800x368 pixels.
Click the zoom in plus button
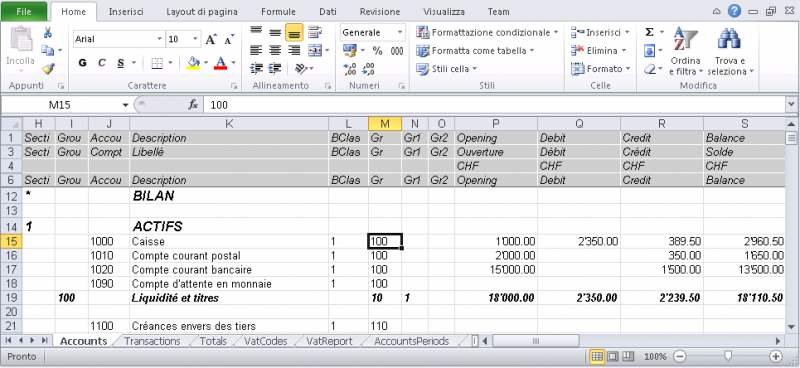(777, 356)
